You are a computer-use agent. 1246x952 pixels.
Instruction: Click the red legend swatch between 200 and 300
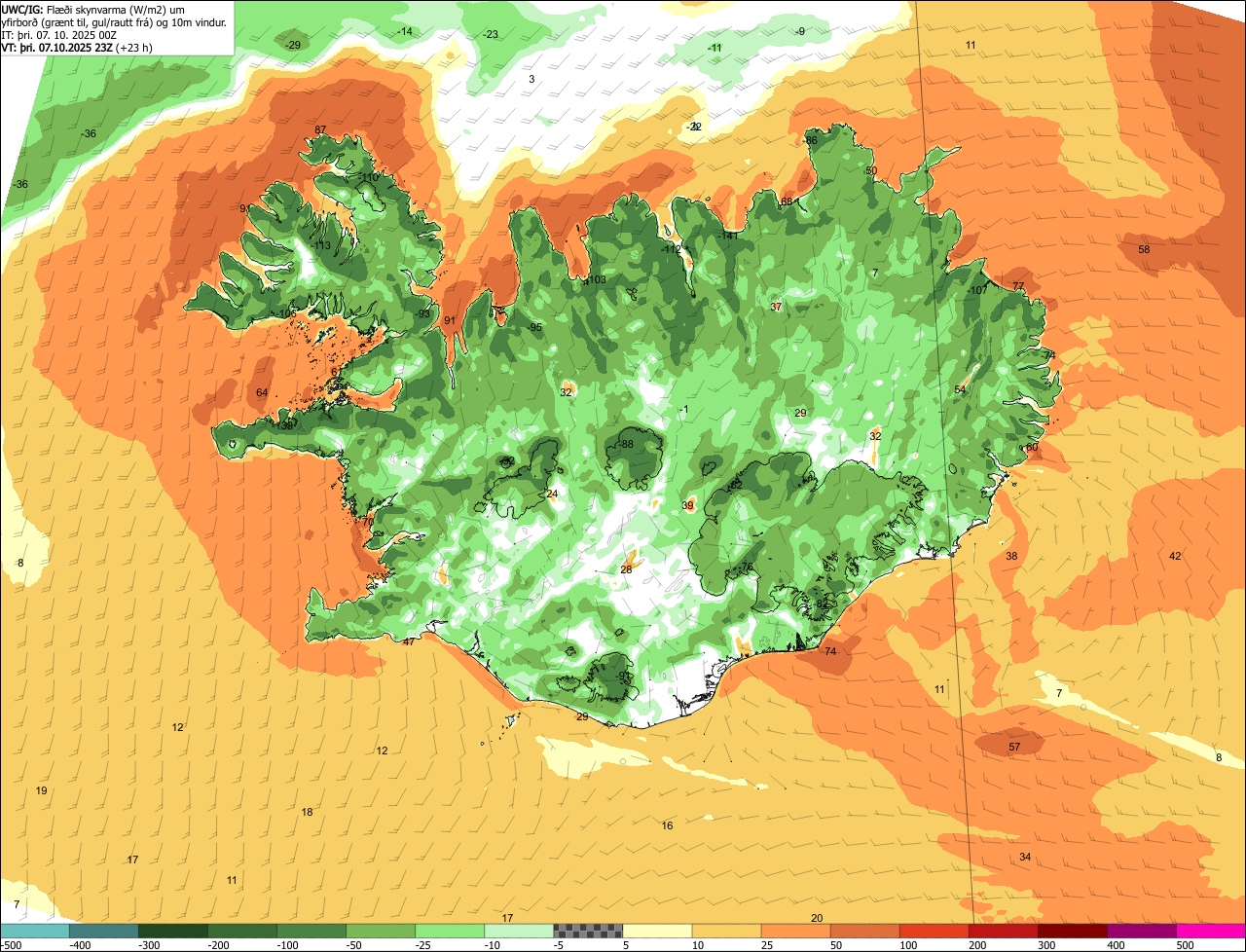pos(1003,931)
